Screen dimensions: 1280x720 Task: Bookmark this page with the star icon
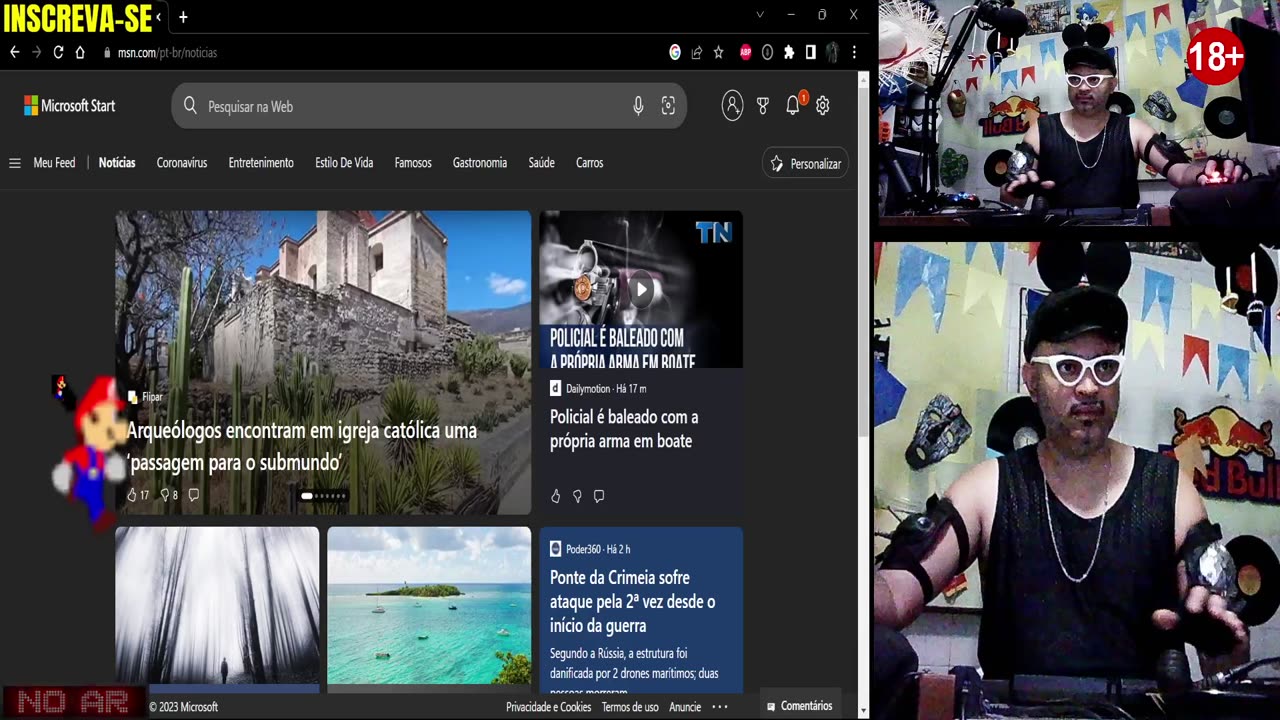coord(718,52)
